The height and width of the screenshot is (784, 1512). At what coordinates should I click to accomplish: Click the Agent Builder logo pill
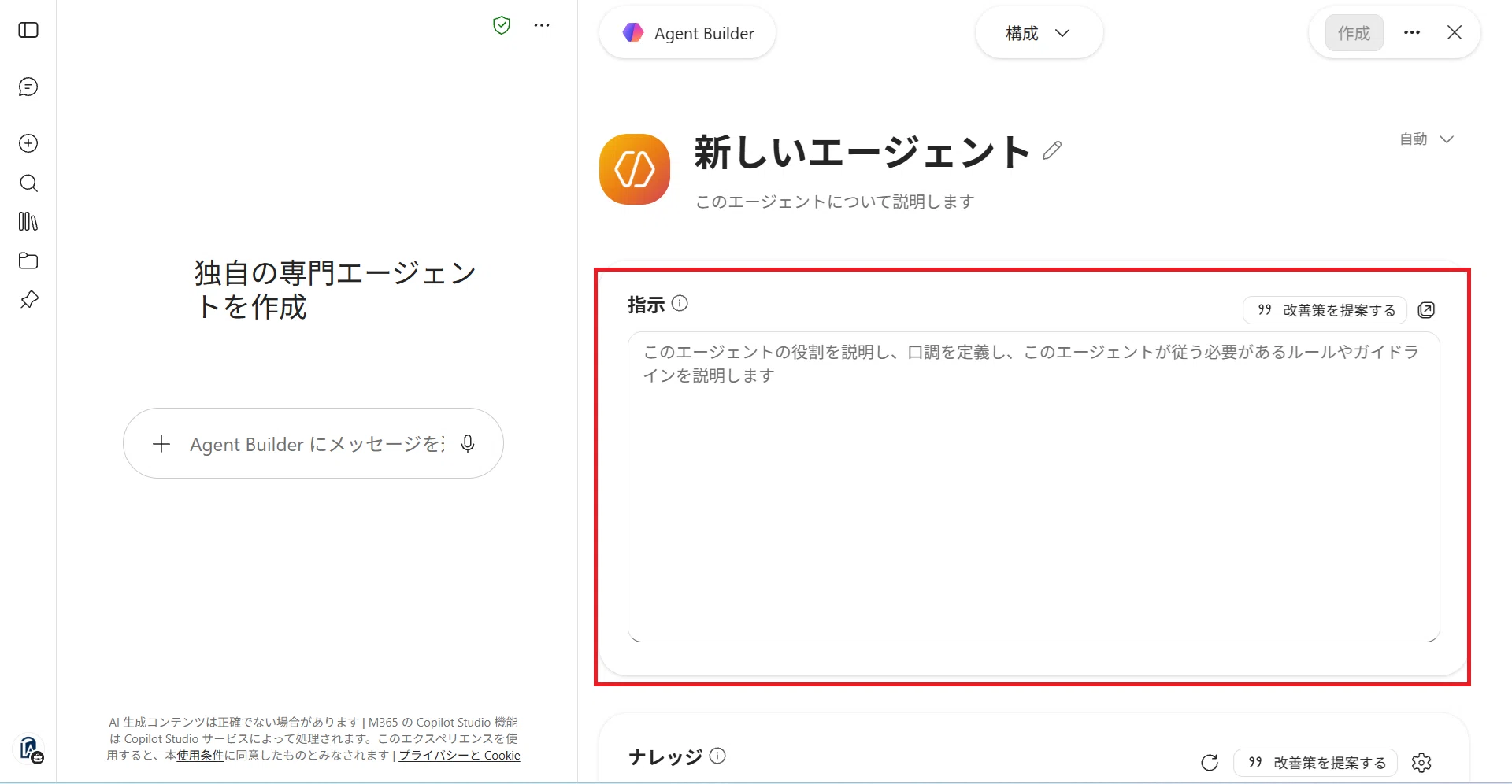click(x=687, y=33)
